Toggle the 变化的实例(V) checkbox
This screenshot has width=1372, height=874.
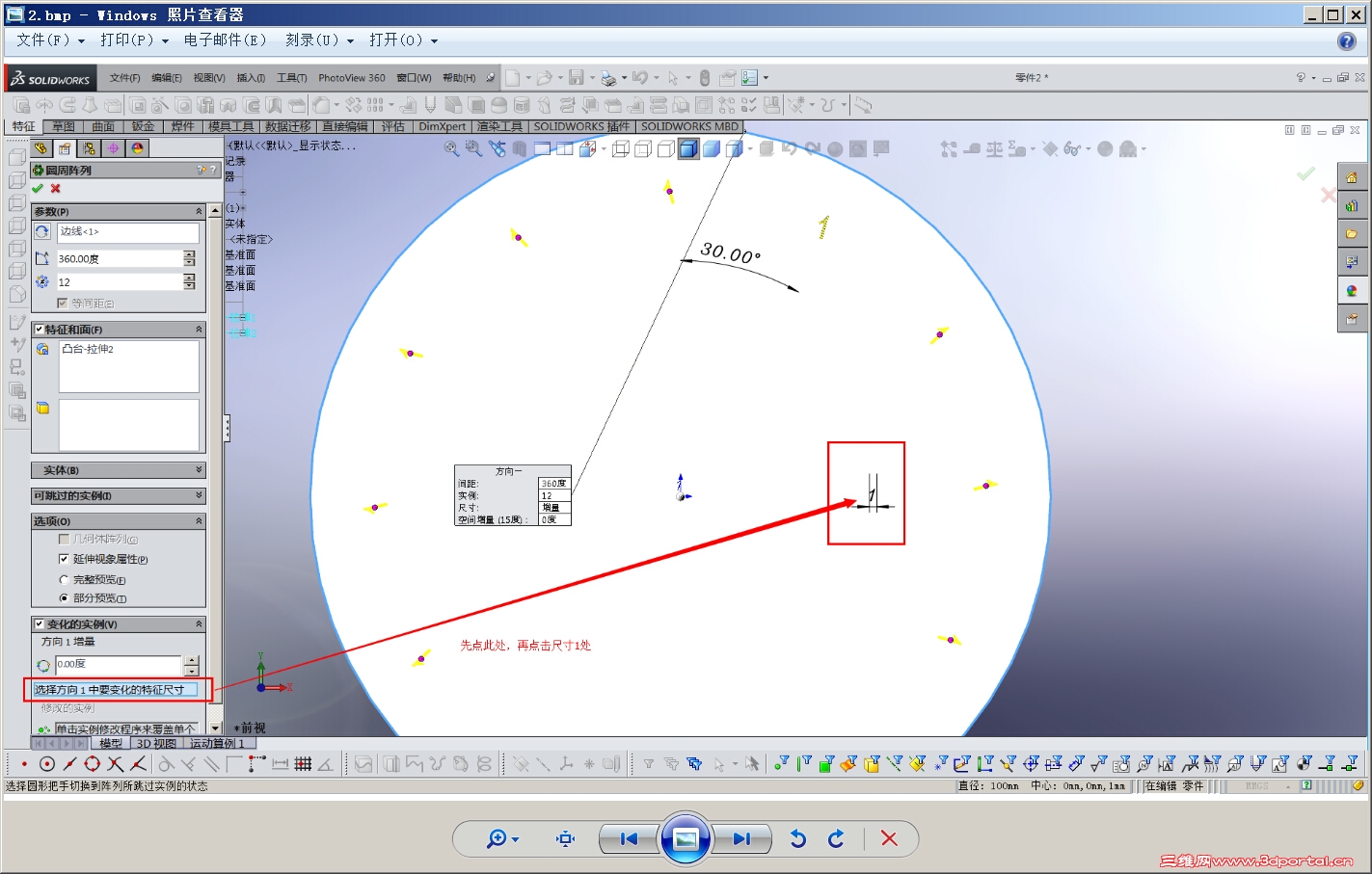[x=40, y=624]
